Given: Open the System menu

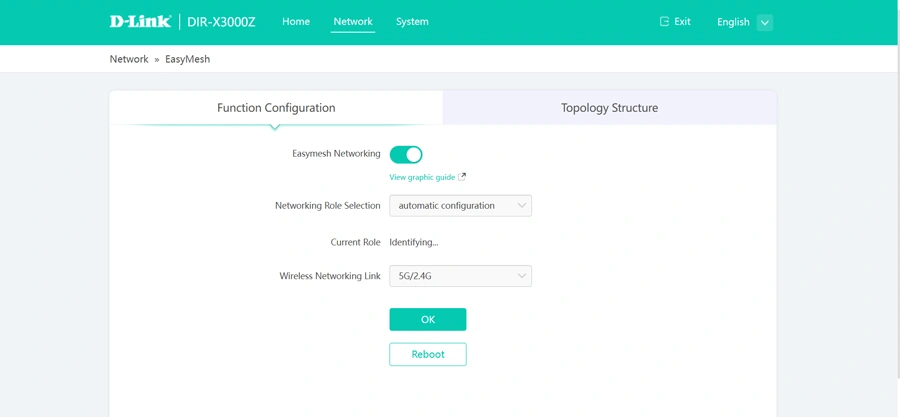Looking at the screenshot, I should (x=412, y=22).
